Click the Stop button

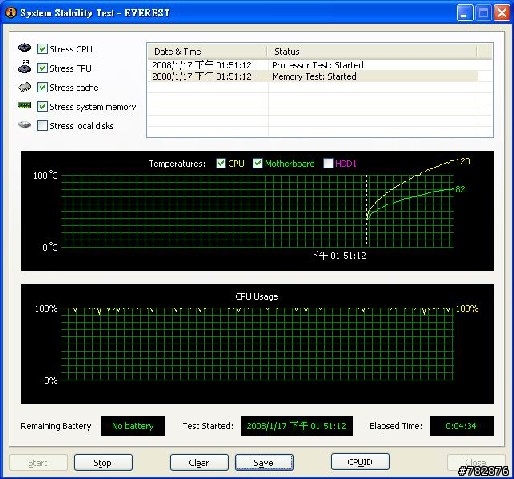pyautogui.click(x=103, y=463)
